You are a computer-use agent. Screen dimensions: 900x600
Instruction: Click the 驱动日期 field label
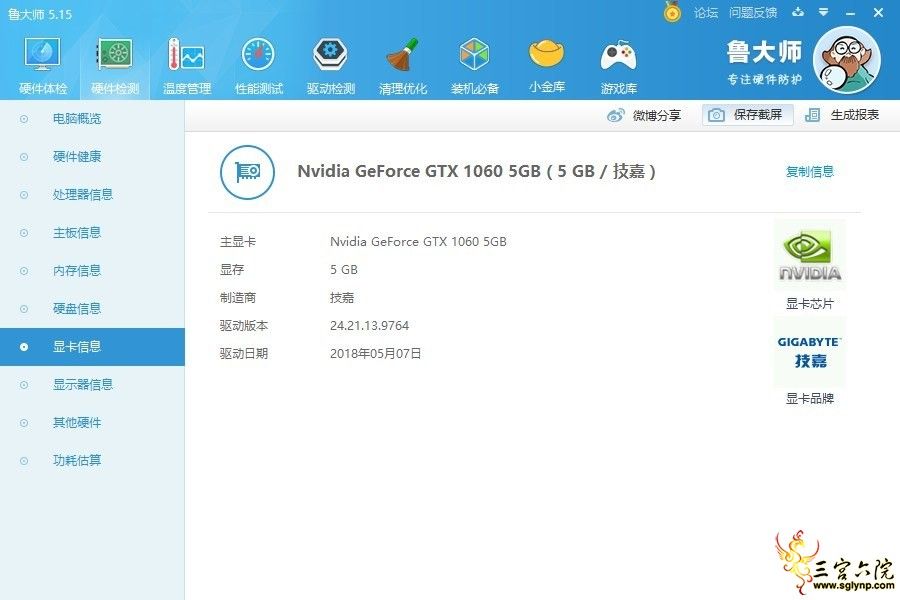point(244,354)
